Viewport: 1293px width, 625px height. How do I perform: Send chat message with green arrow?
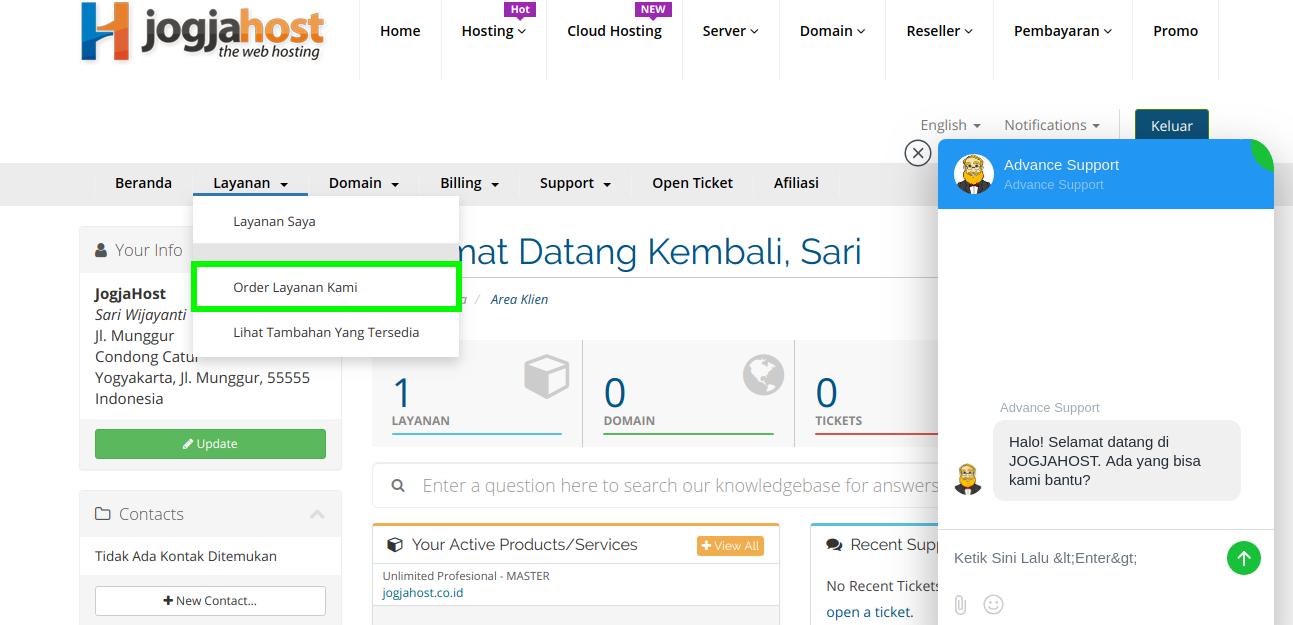pyautogui.click(x=1243, y=558)
